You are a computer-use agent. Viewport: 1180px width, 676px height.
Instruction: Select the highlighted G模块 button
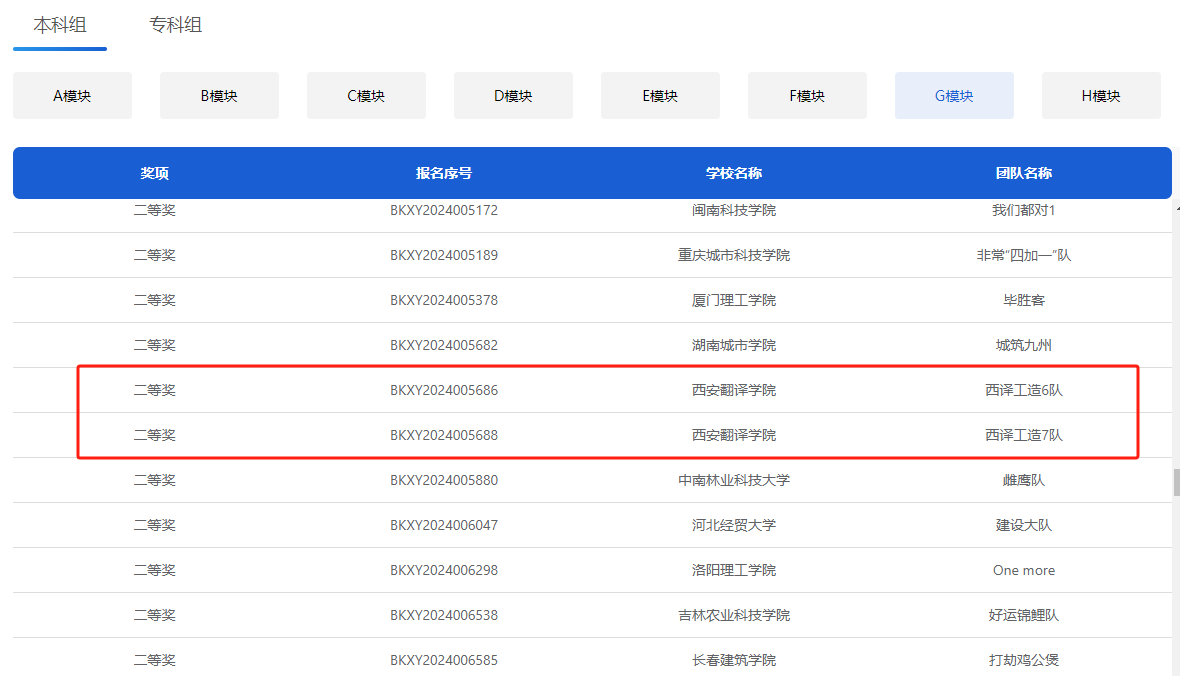(954, 96)
